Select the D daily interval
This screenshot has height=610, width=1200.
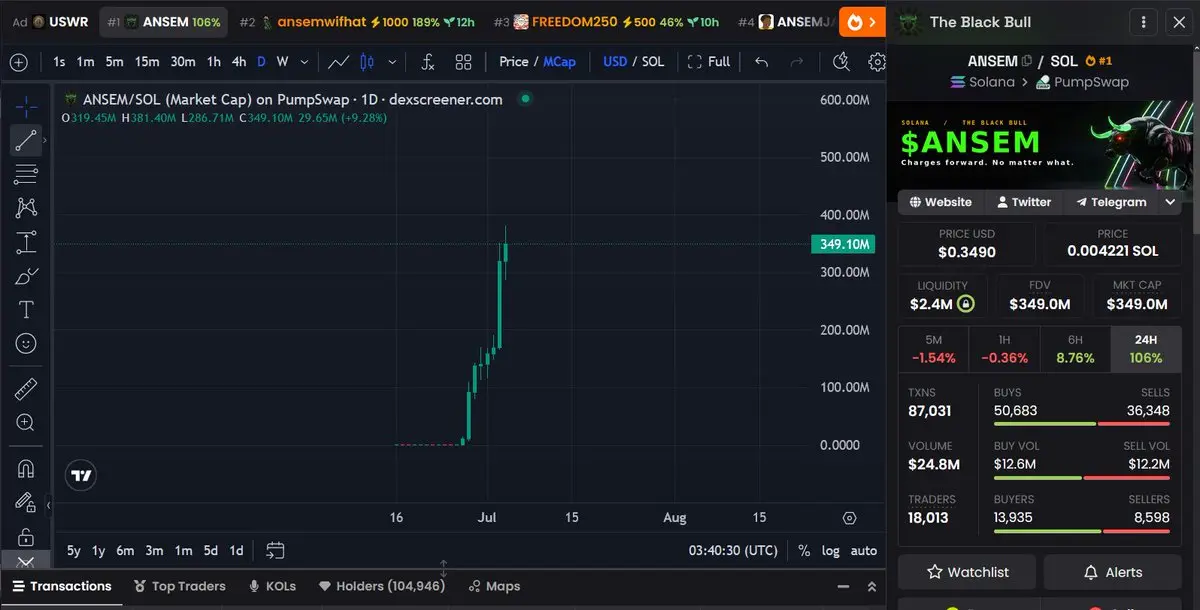pyautogui.click(x=261, y=62)
